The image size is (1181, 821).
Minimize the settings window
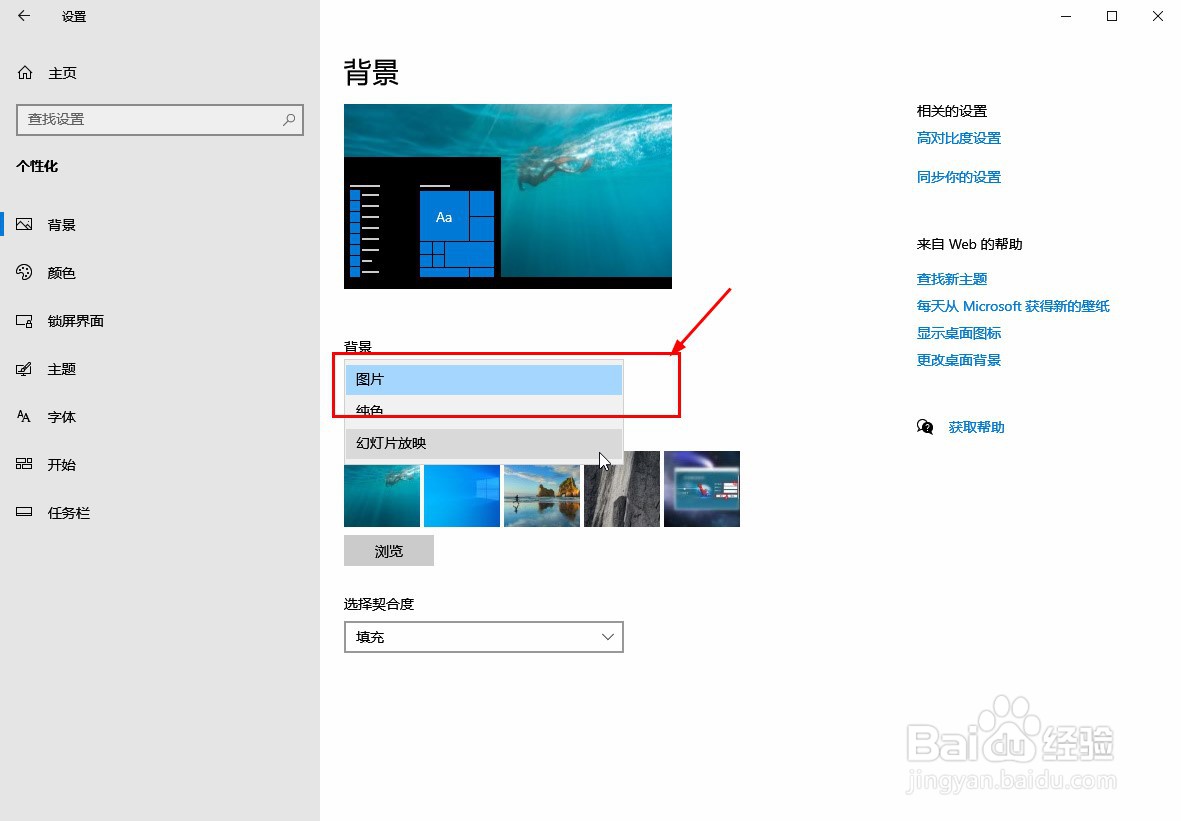[x=1066, y=16]
